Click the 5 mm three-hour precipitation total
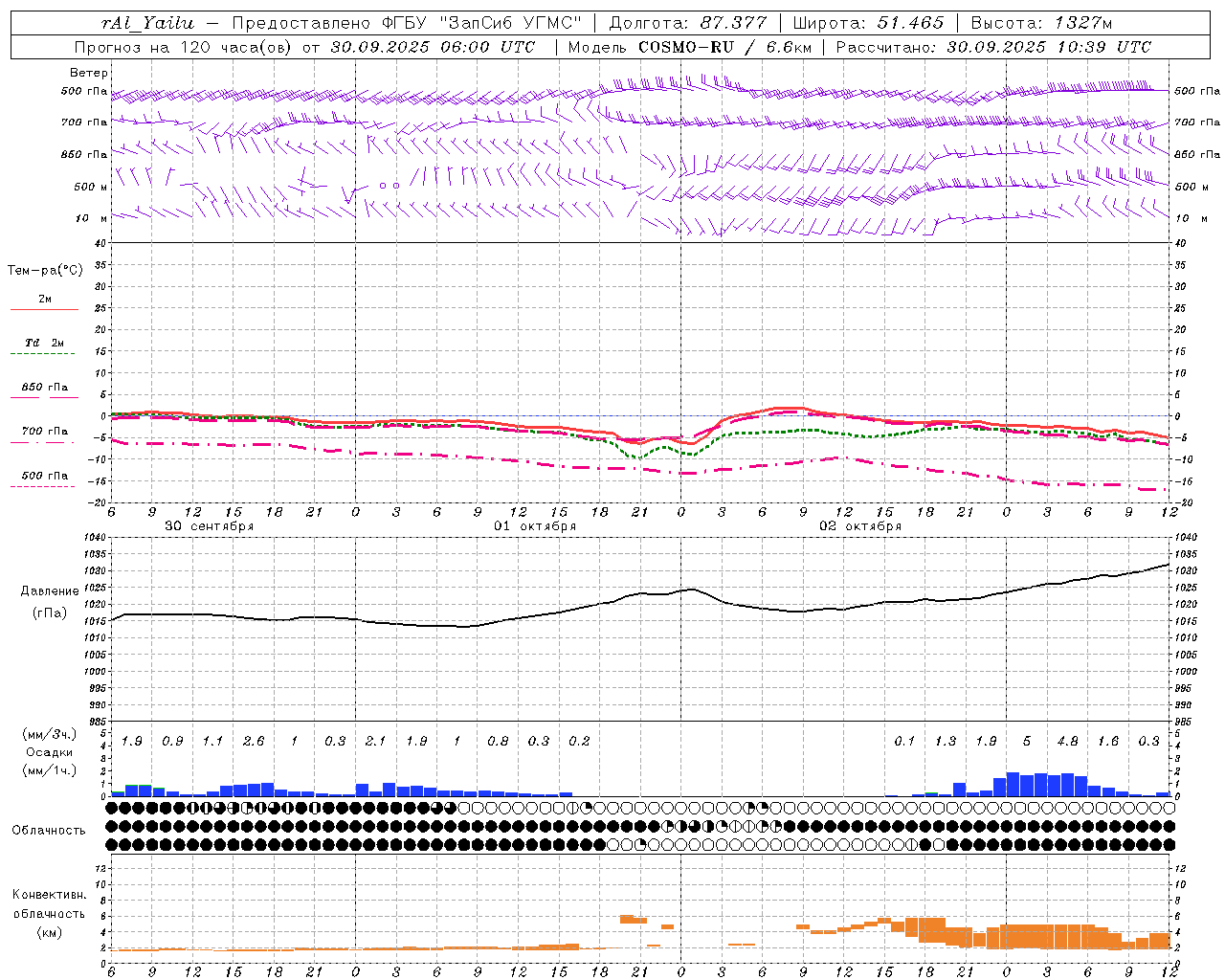1225x980 pixels. pyautogui.click(x=1027, y=742)
